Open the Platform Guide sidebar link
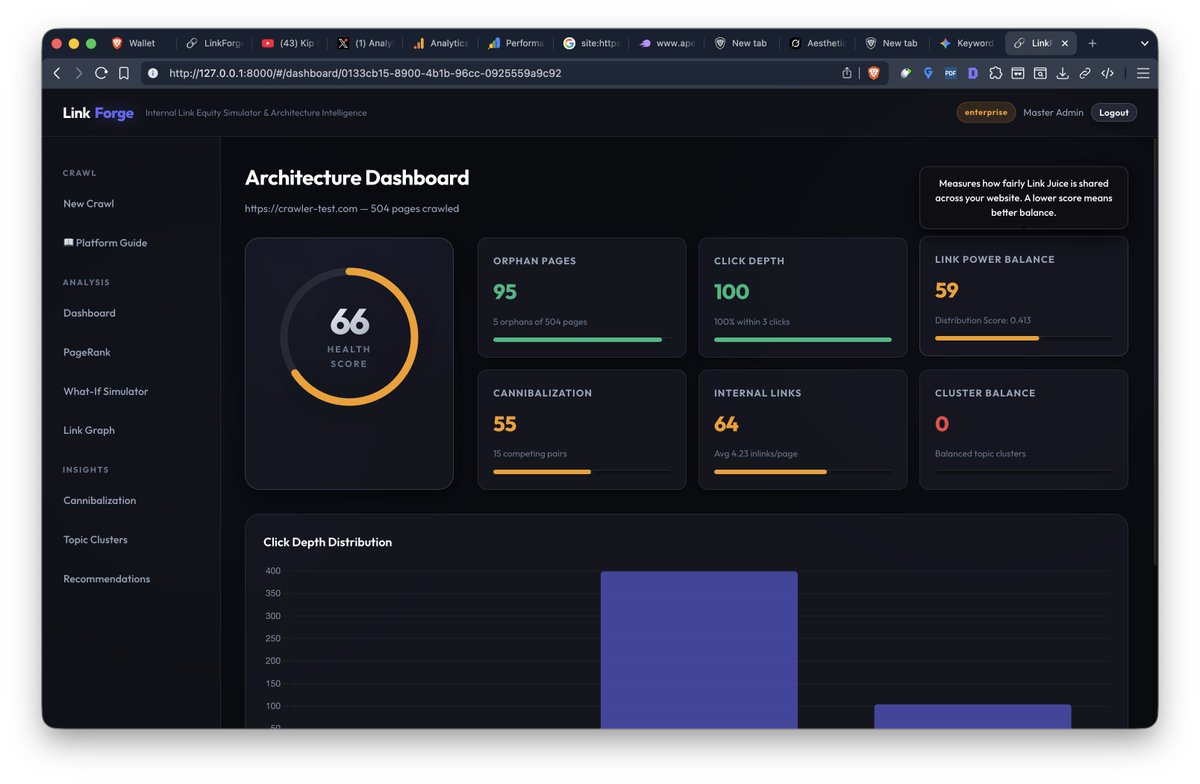 (x=105, y=243)
